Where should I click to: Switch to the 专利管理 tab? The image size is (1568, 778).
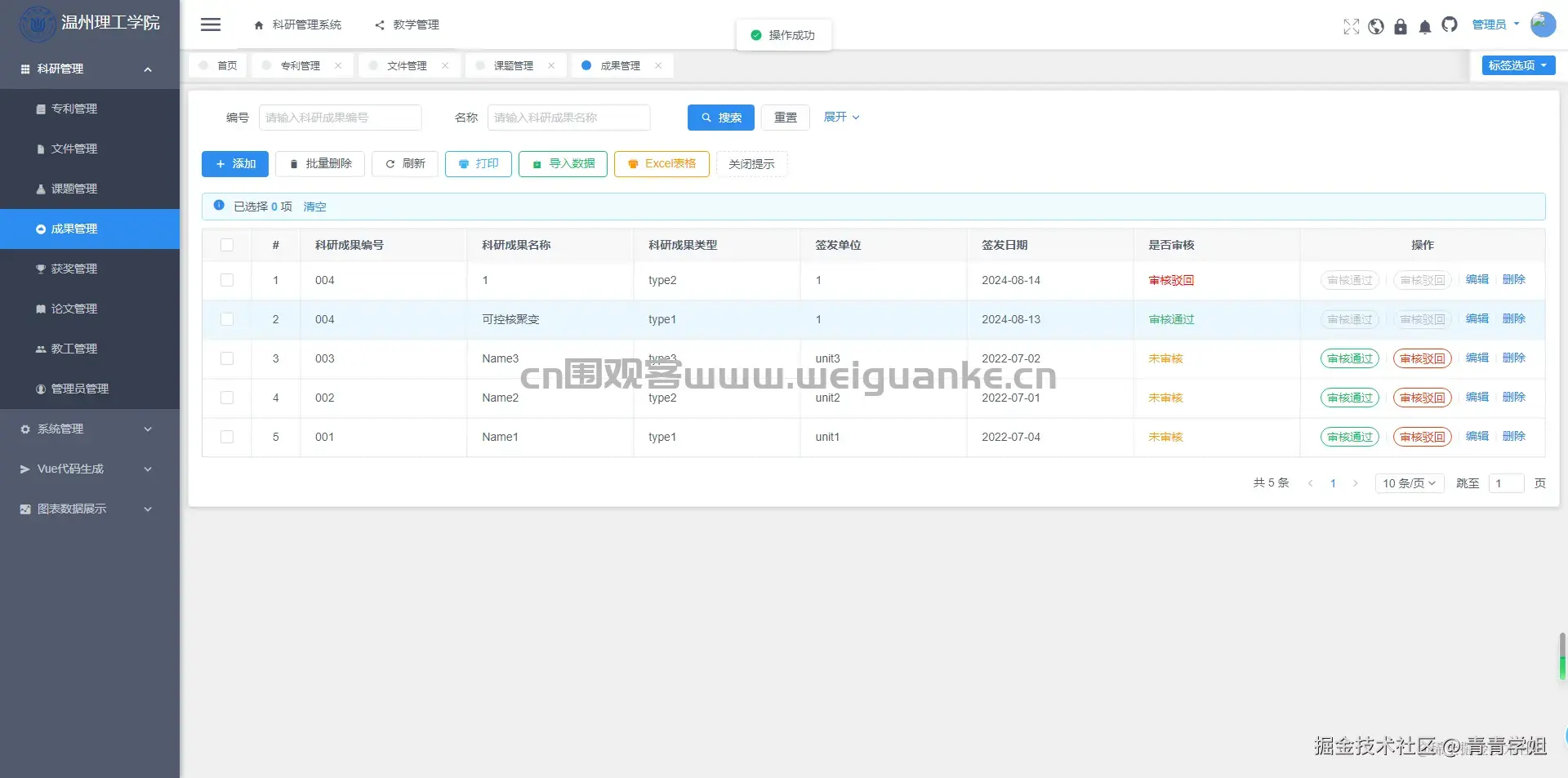coord(301,65)
